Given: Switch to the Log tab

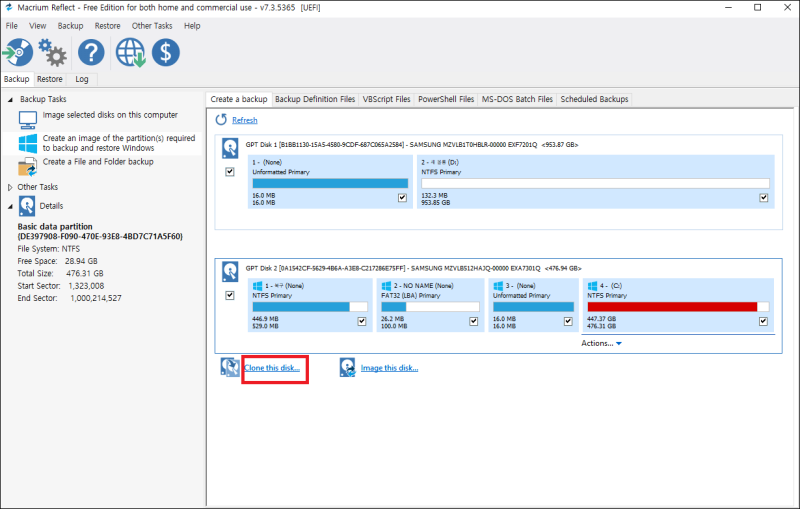Looking at the screenshot, I should point(82,79).
